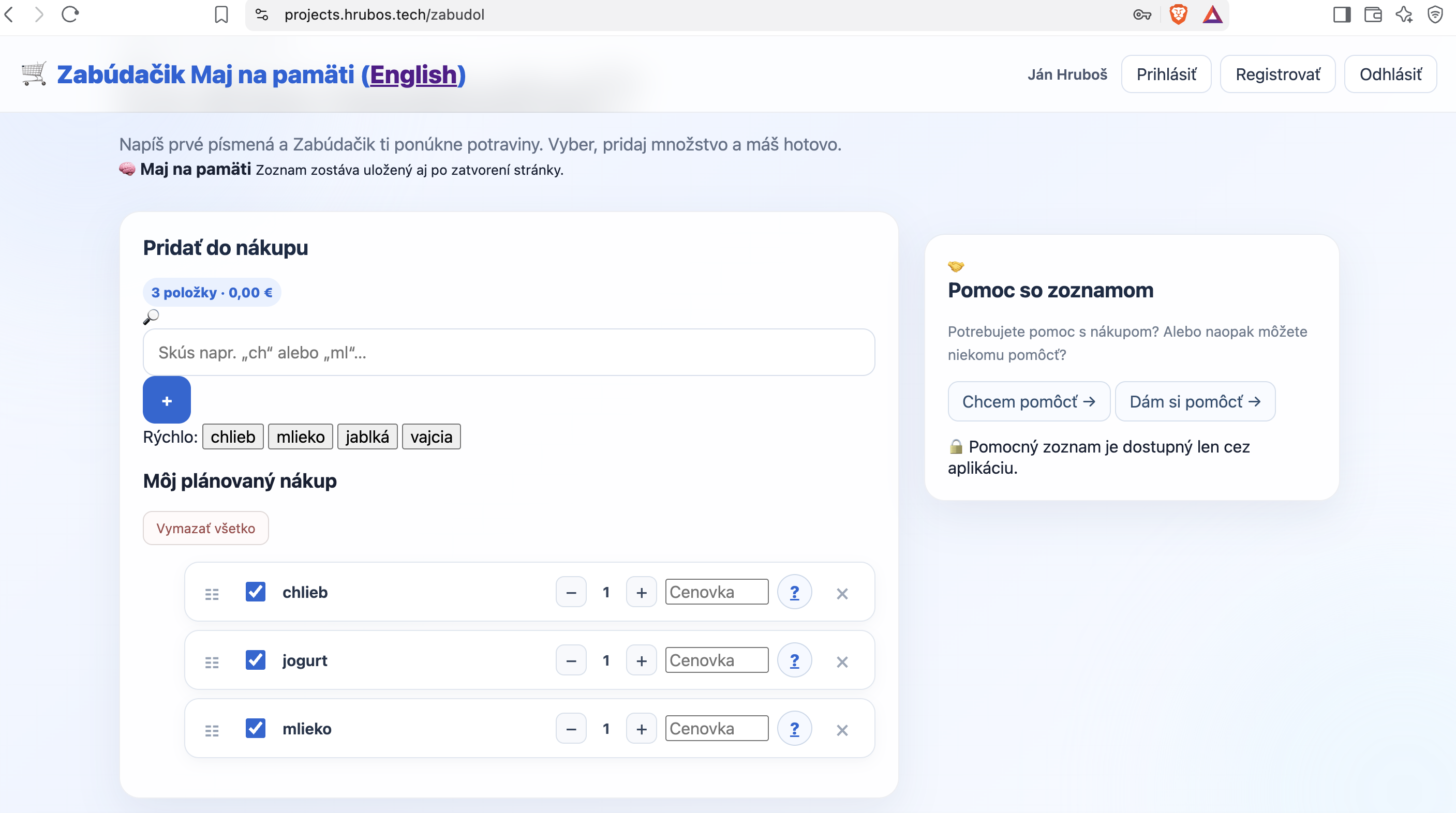Go back using browser back arrow
Screen dimensions: 1456x813
click(x=9, y=14)
